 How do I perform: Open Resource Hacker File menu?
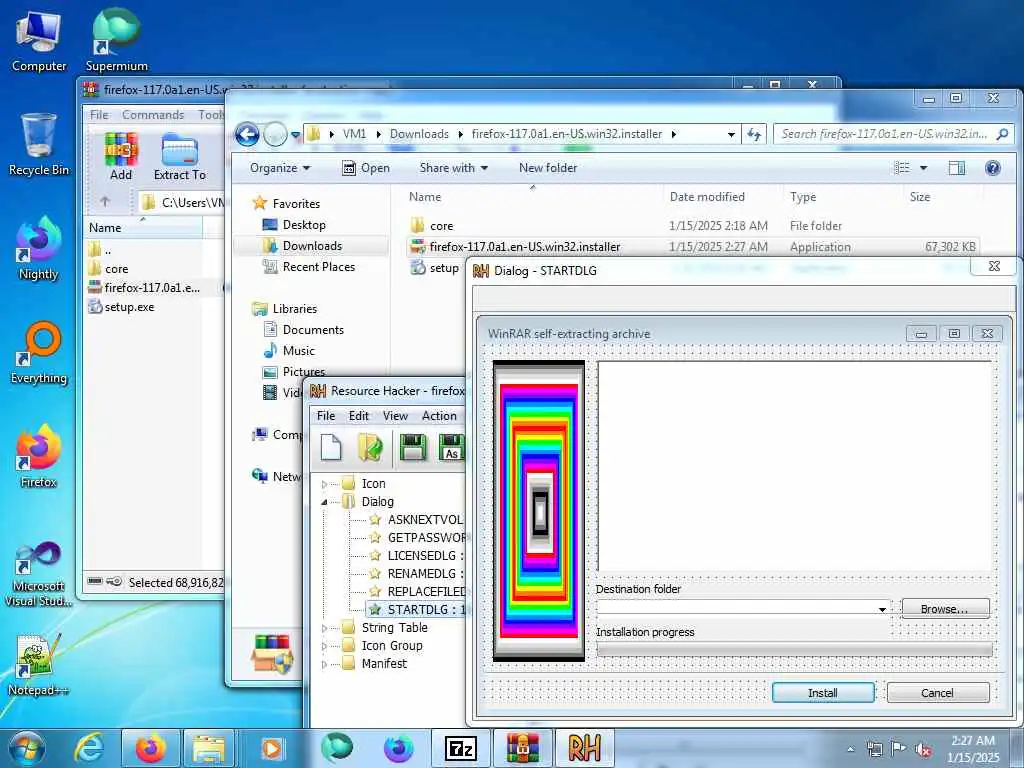pos(326,416)
